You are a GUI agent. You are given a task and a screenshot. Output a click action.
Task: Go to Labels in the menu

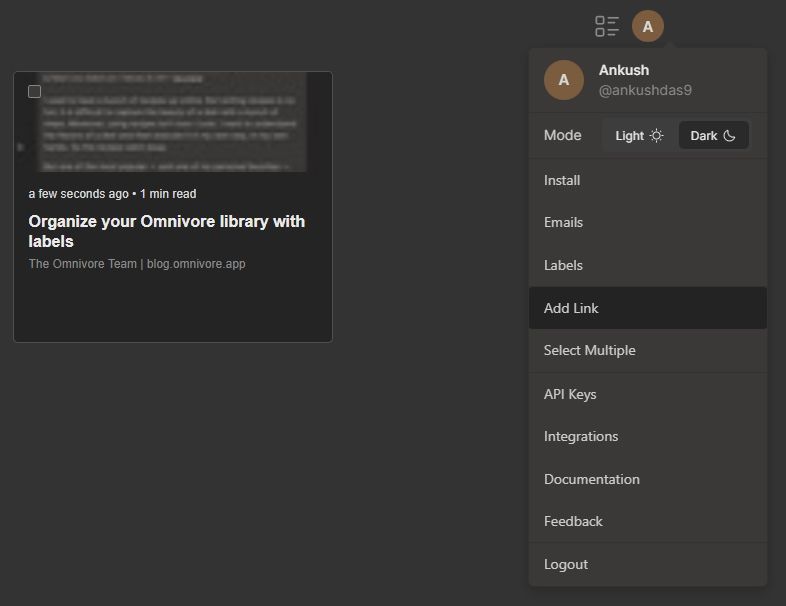[x=563, y=266]
